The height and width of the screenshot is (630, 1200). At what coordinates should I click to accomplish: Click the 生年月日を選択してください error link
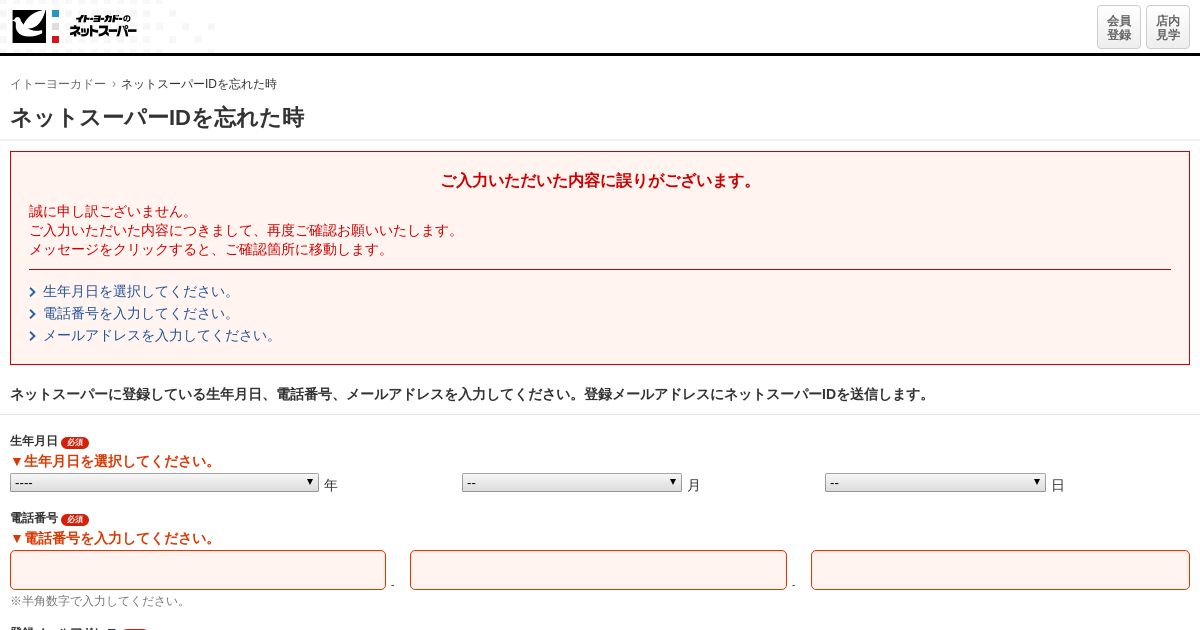(x=140, y=292)
